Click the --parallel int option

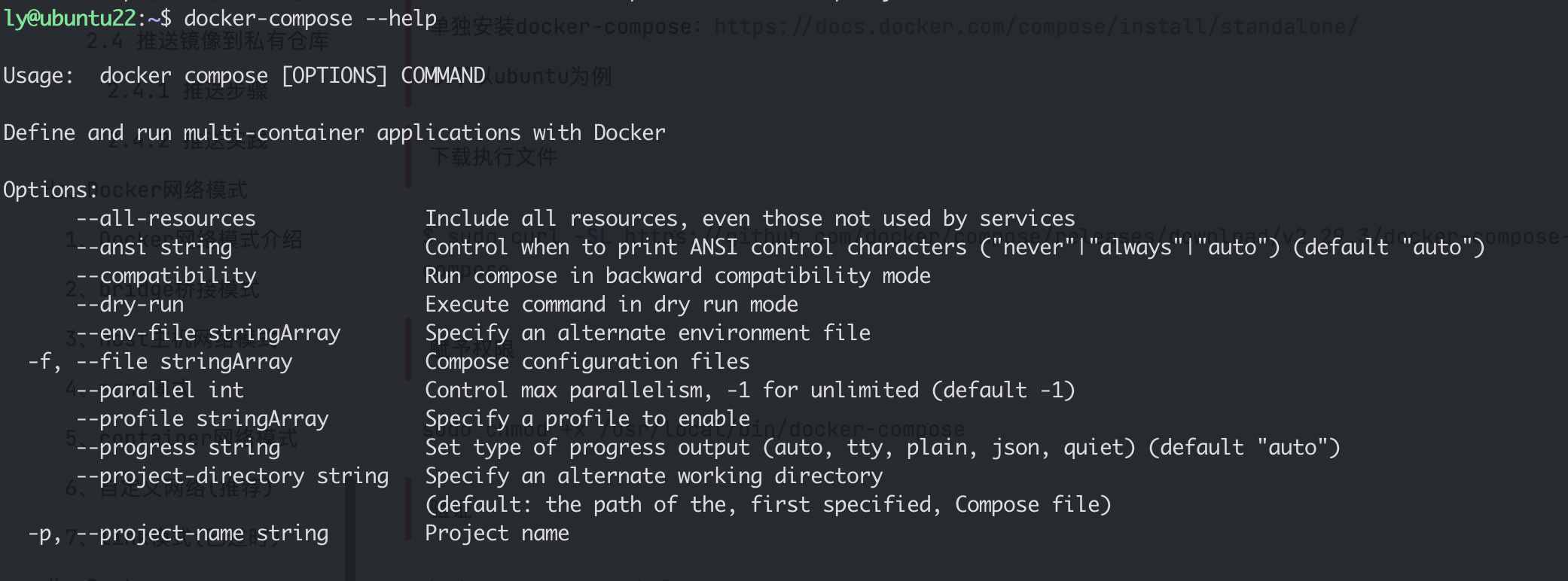coord(160,390)
